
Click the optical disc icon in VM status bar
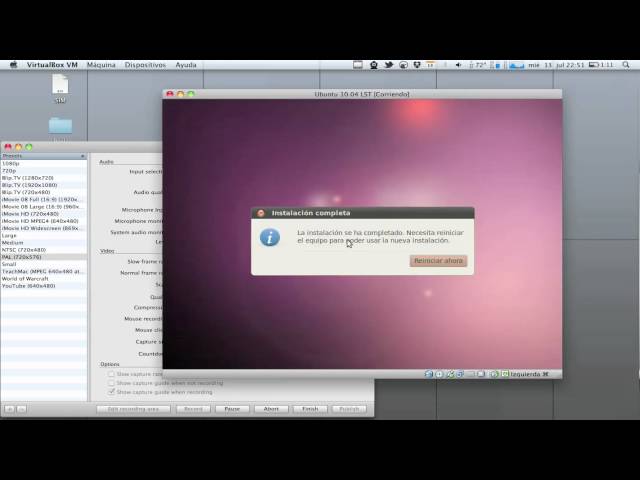[x=439, y=374]
